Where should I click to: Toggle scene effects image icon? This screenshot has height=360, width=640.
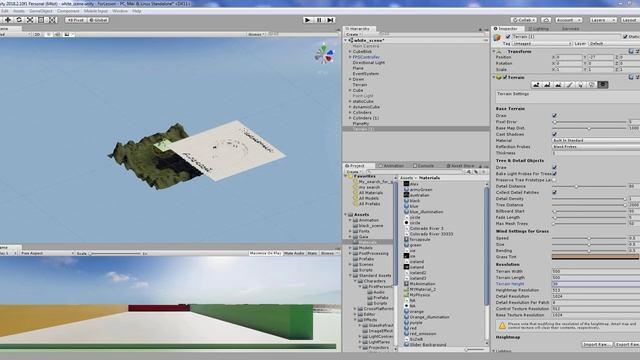pyautogui.click(x=67, y=34)
